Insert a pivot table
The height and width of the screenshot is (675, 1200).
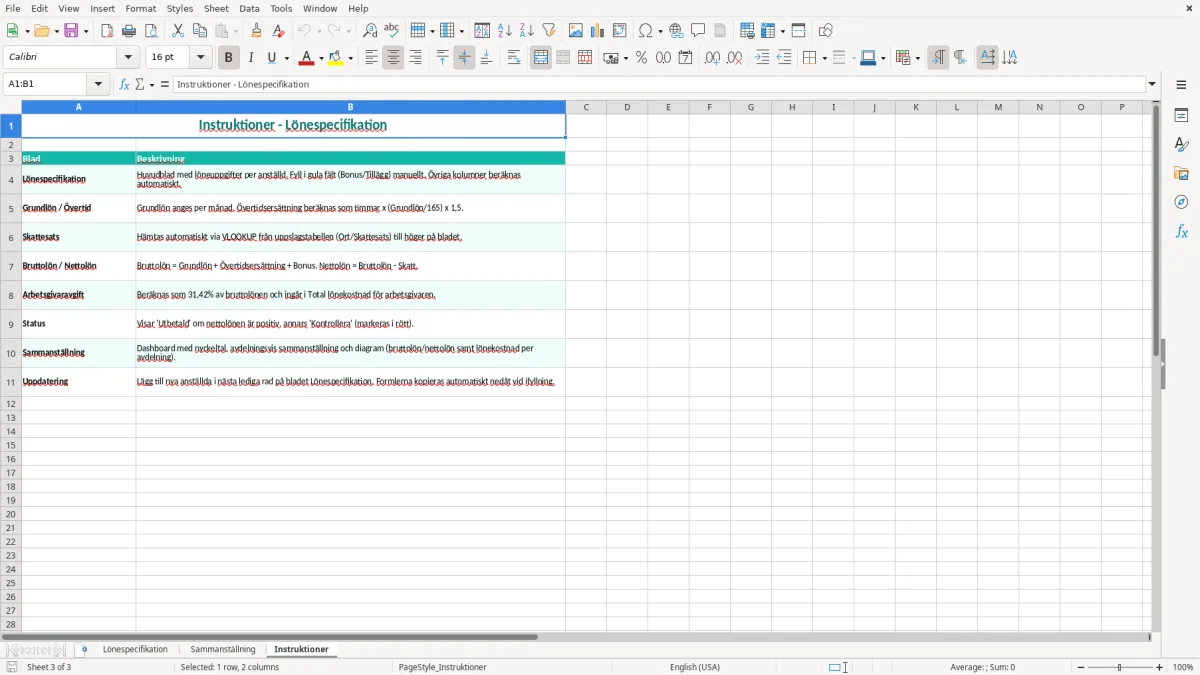[x=620, y=31]
